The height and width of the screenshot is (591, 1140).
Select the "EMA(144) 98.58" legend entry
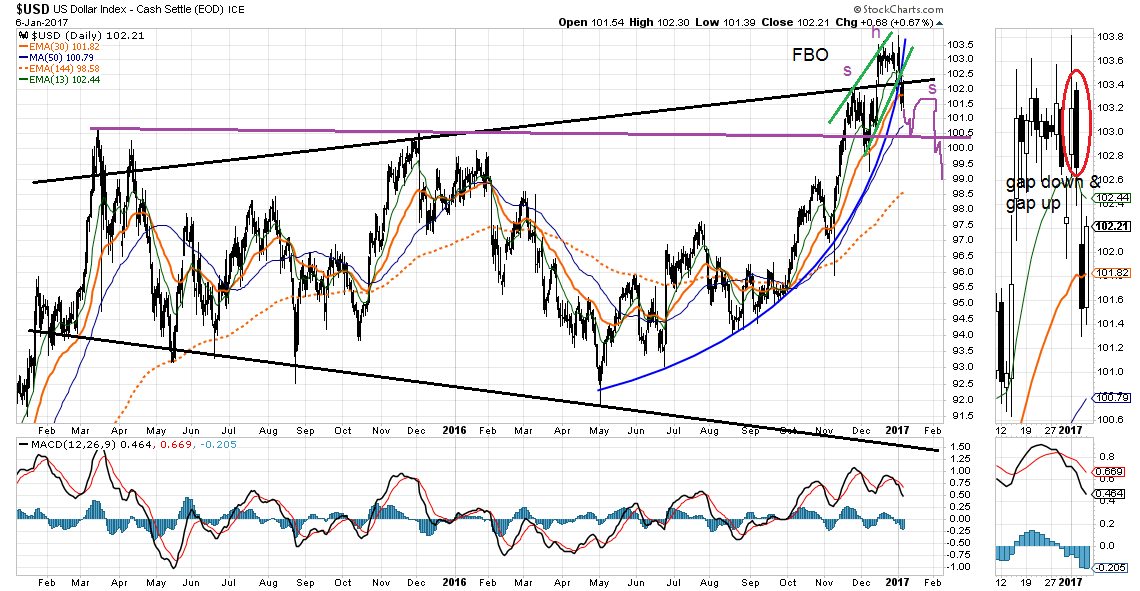[60, 68]
